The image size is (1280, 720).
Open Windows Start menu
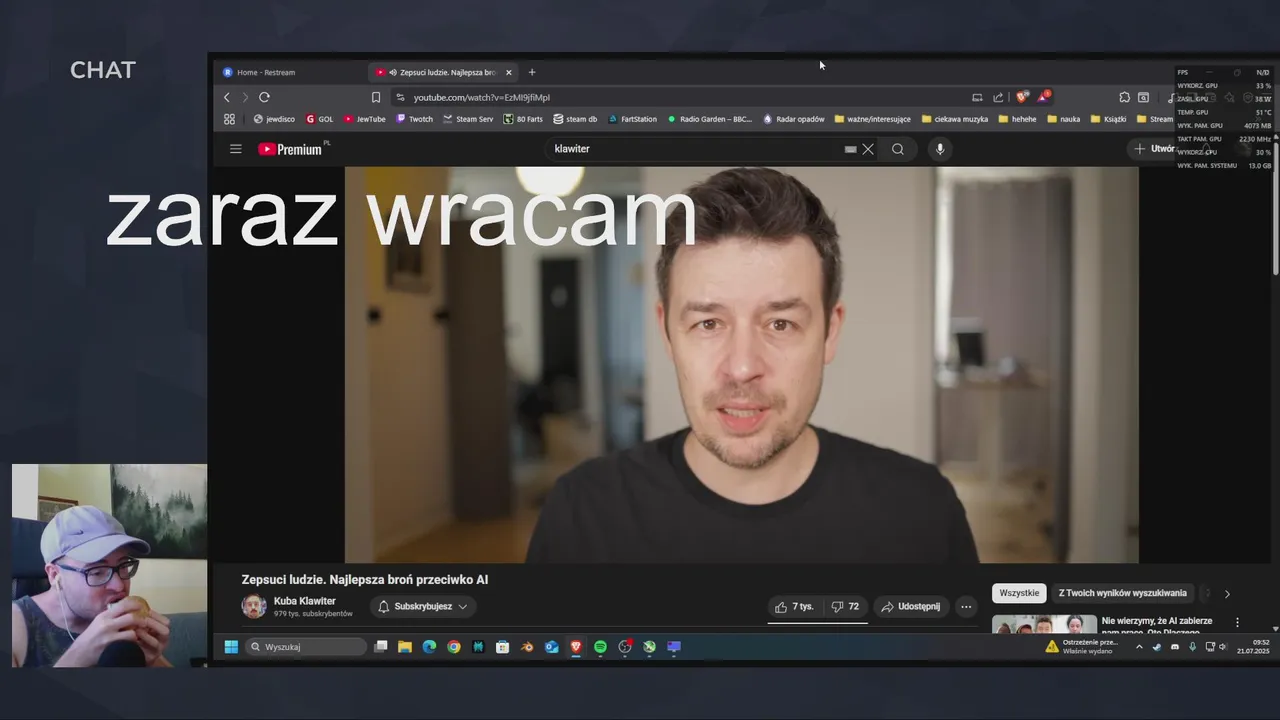(x=231, y=647)
